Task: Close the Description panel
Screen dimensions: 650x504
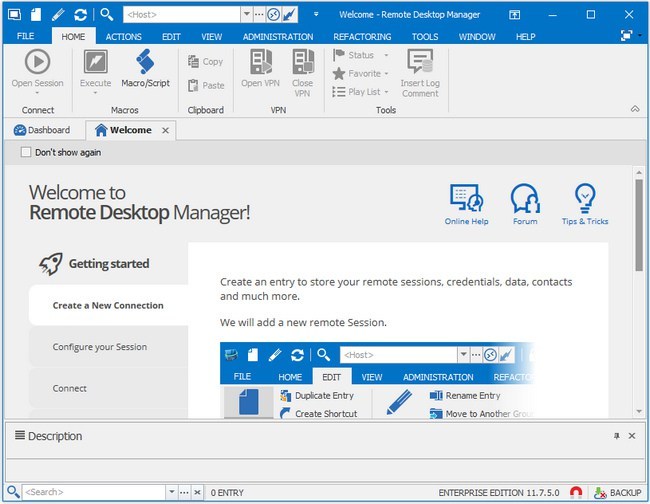Action: pyautogui.click(x=632, y=436)
